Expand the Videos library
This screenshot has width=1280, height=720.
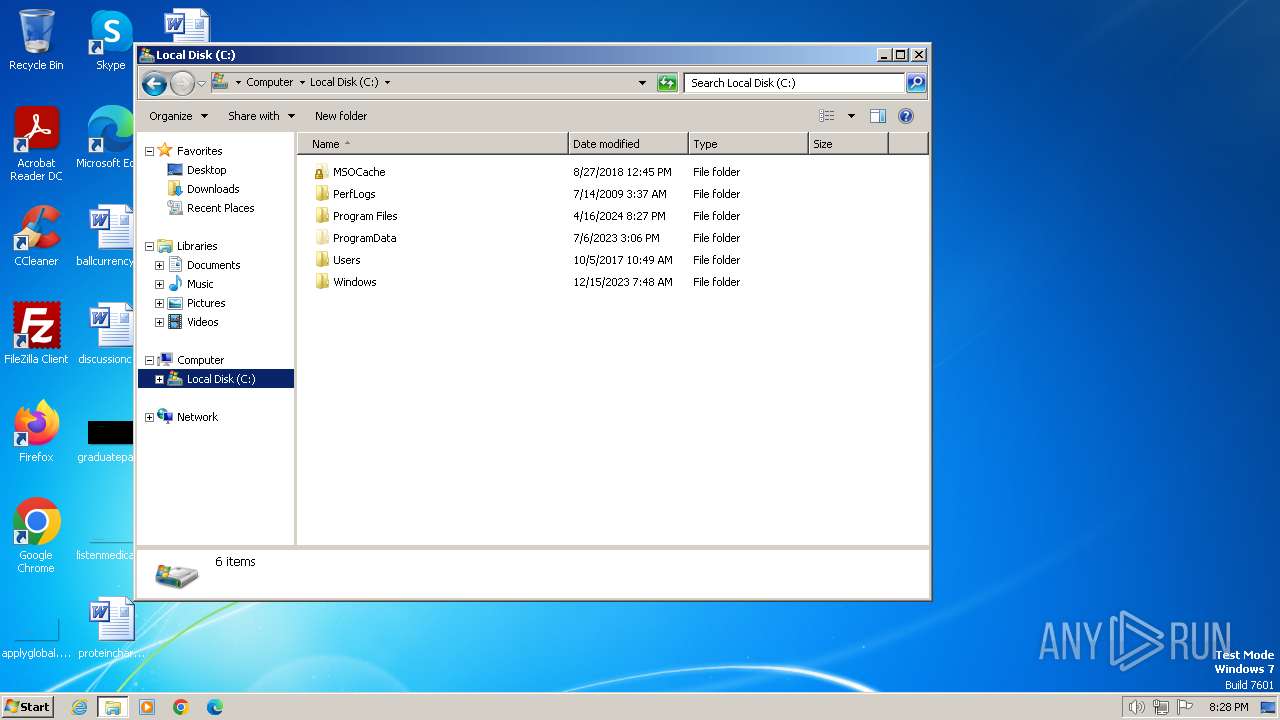click(x=159, y=322)
